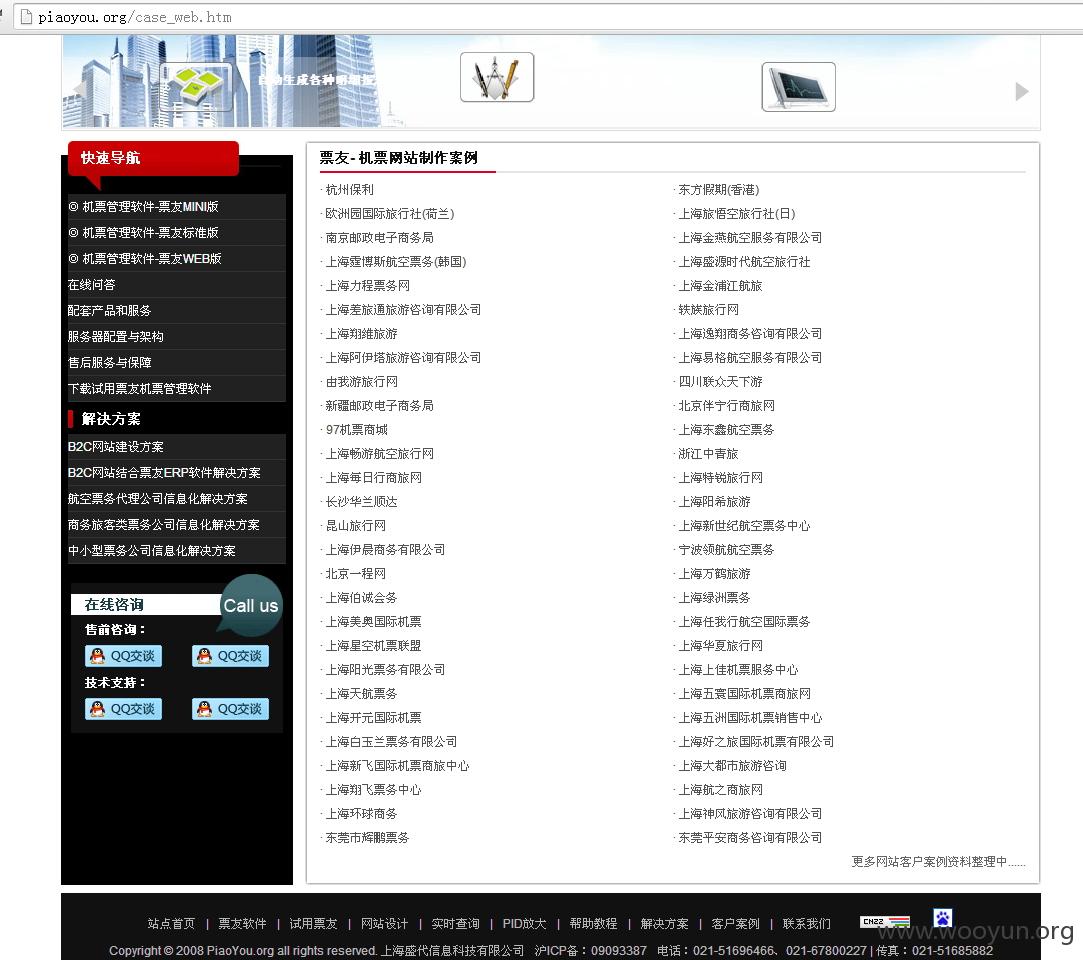The image size is (1083, 960).
Task: Click the blue paw badge in footer
Action: point(943,918)
